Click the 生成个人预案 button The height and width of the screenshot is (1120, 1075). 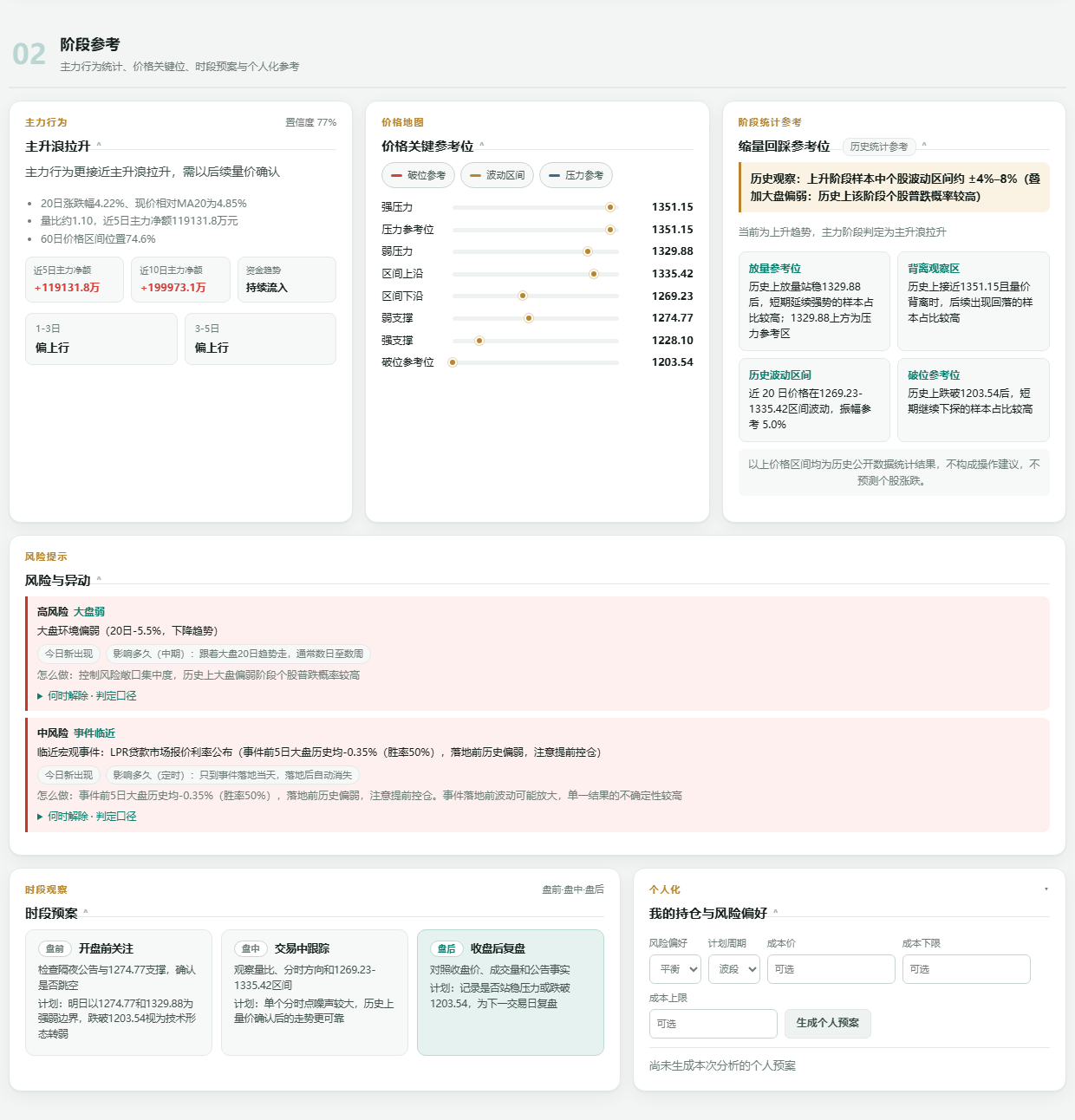click(828, 1024)
